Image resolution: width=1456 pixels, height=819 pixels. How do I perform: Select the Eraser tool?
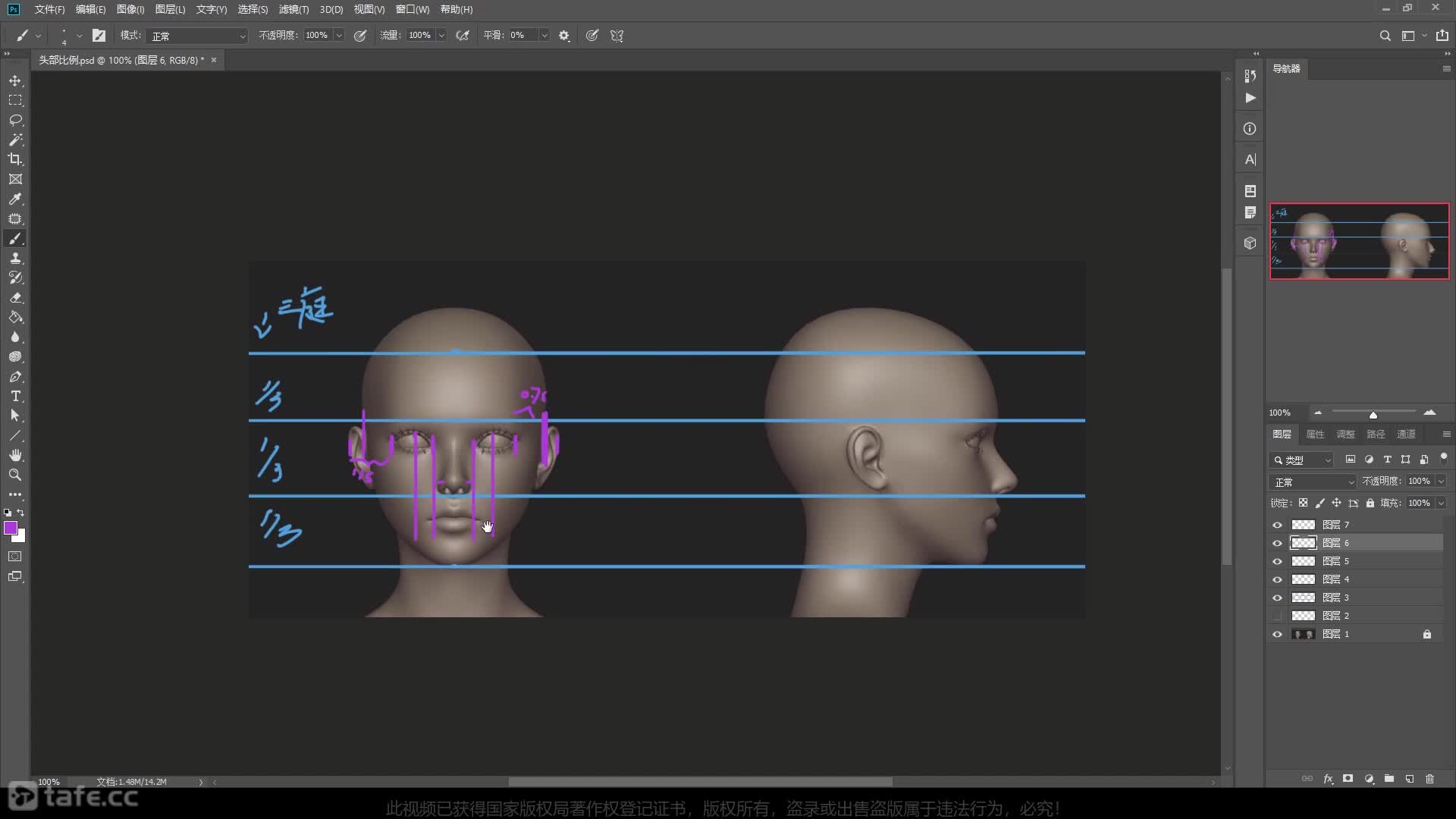15,297
